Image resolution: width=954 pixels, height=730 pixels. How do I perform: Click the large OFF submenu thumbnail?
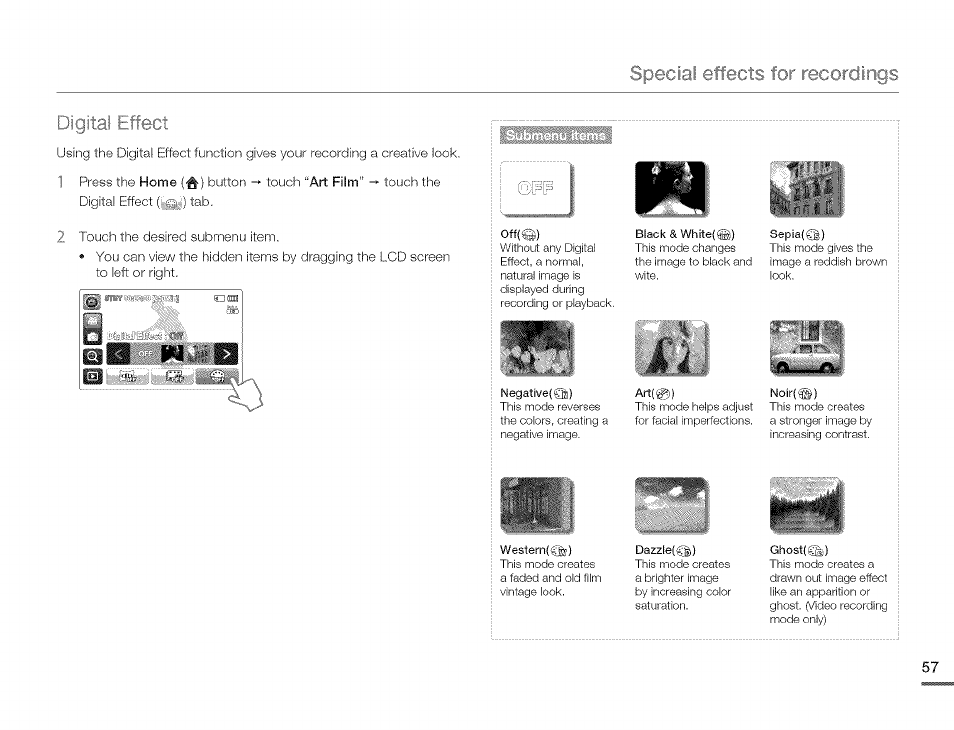point(536,189)
